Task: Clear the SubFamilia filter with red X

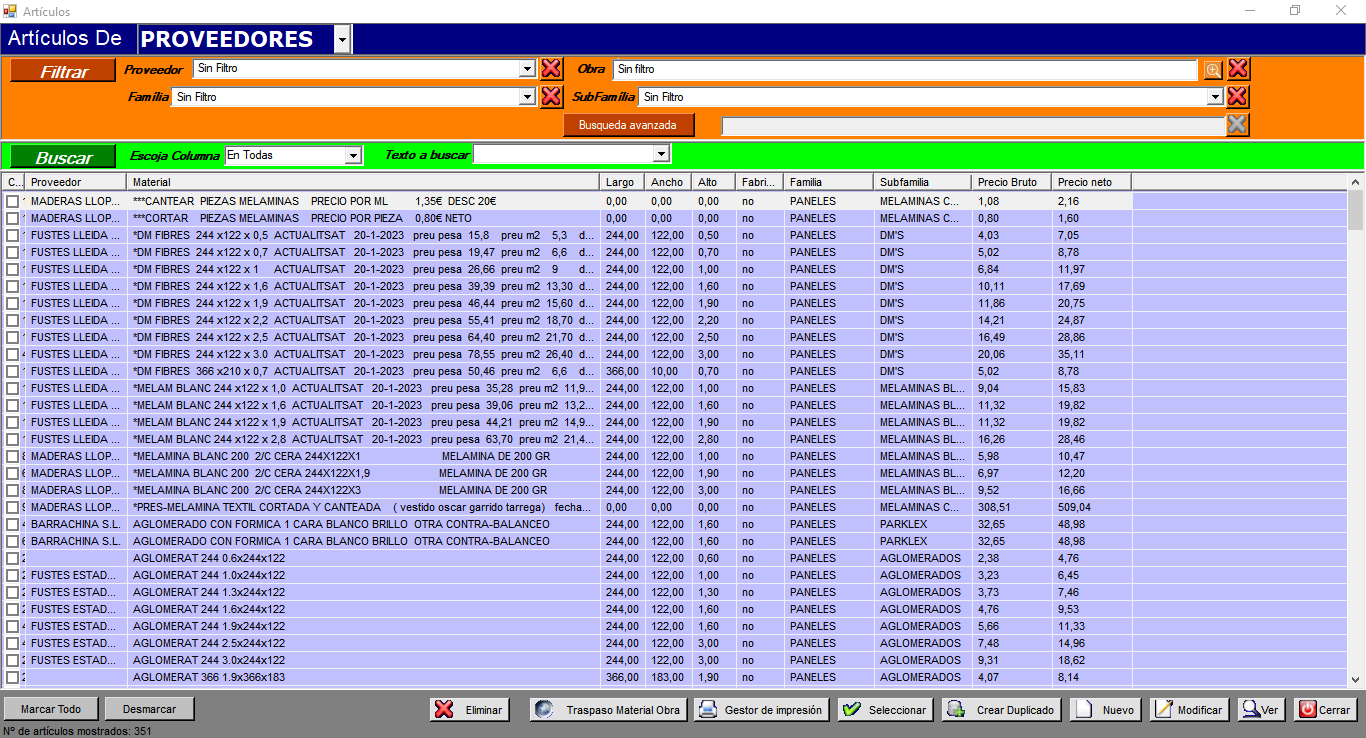Action: point(1238,97)
